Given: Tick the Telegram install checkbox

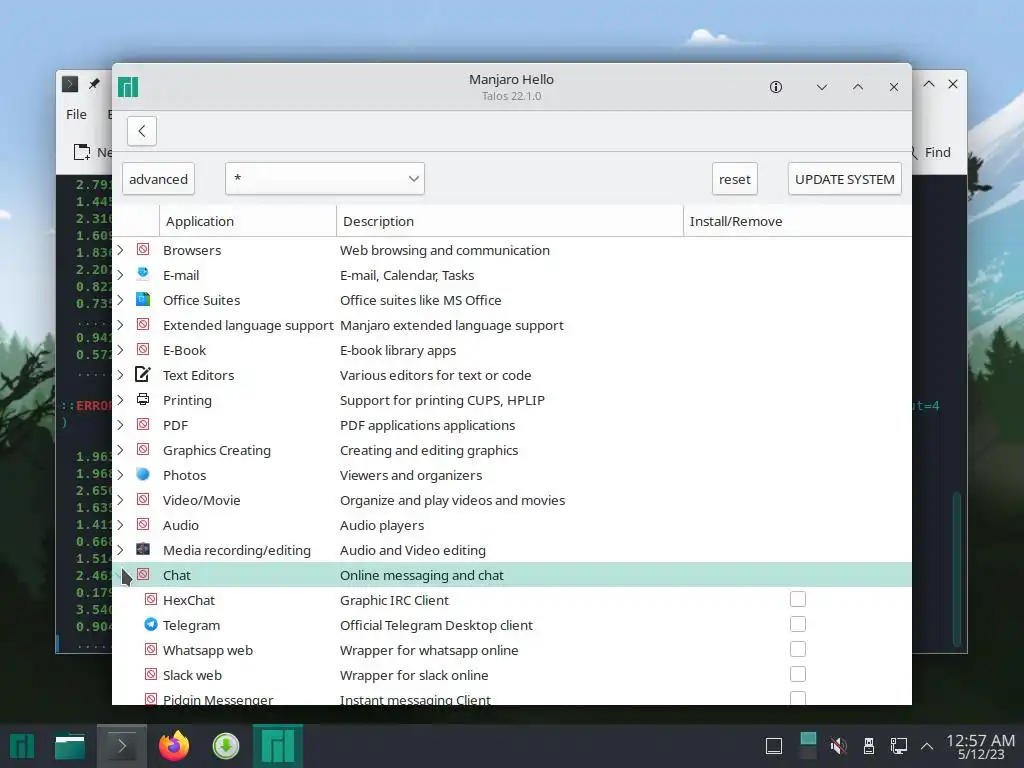Looking at the screenshot, I should tap(797, 624).
